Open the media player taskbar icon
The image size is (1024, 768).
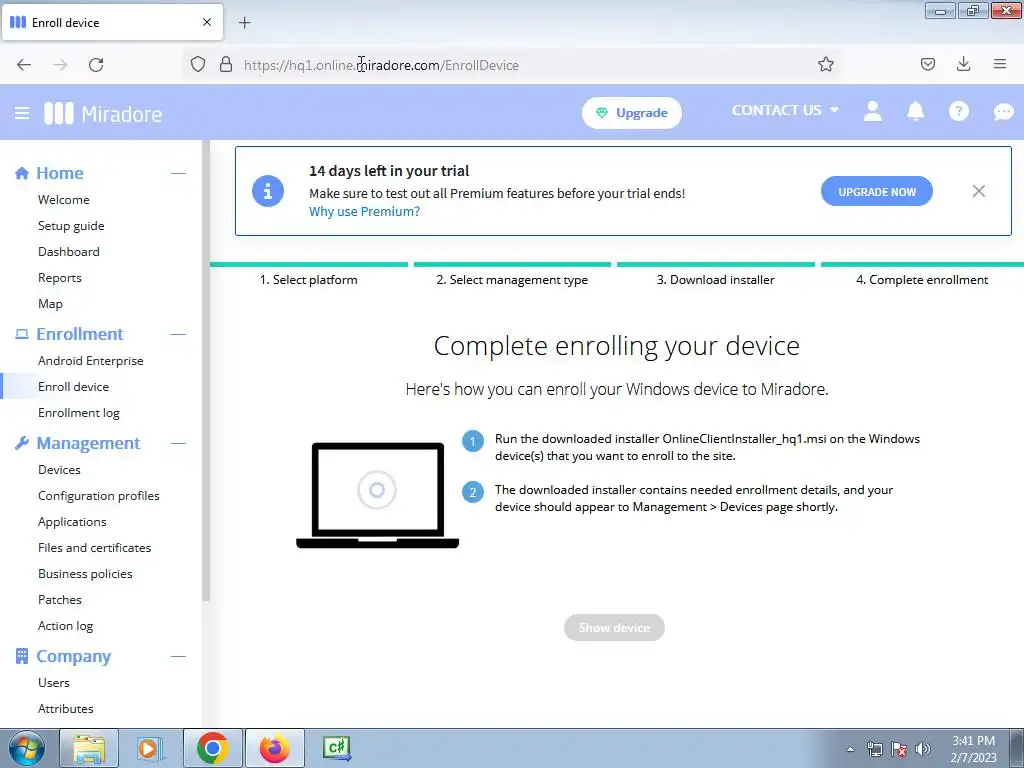(150, 748)
